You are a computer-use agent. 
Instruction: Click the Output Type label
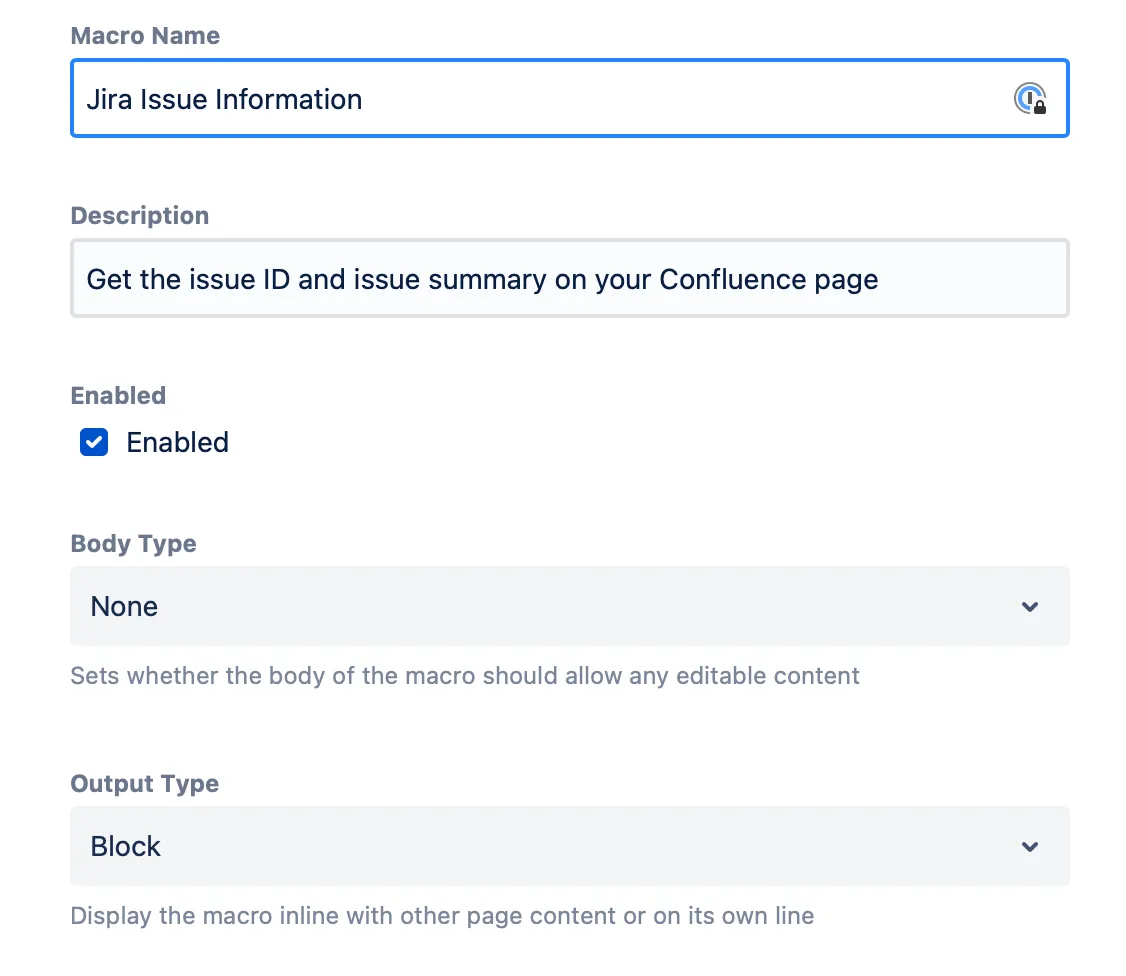pos(145,784)
